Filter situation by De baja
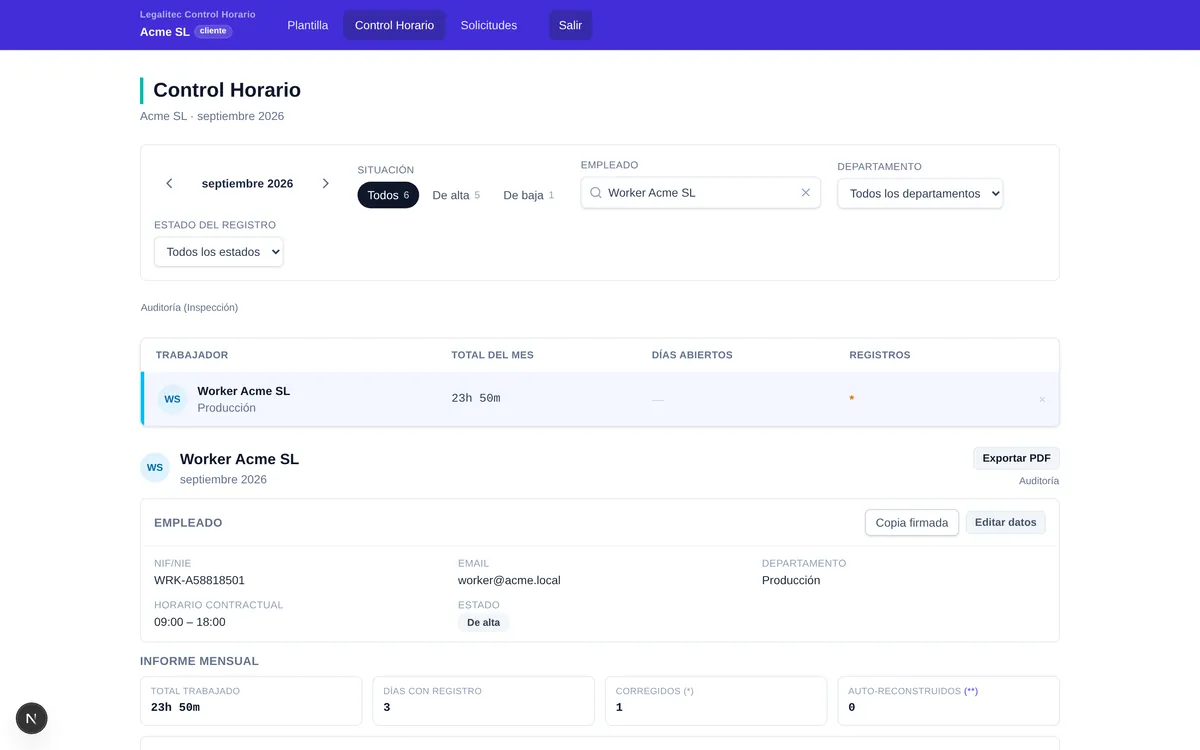1200x750 pixels. point(528,195)
